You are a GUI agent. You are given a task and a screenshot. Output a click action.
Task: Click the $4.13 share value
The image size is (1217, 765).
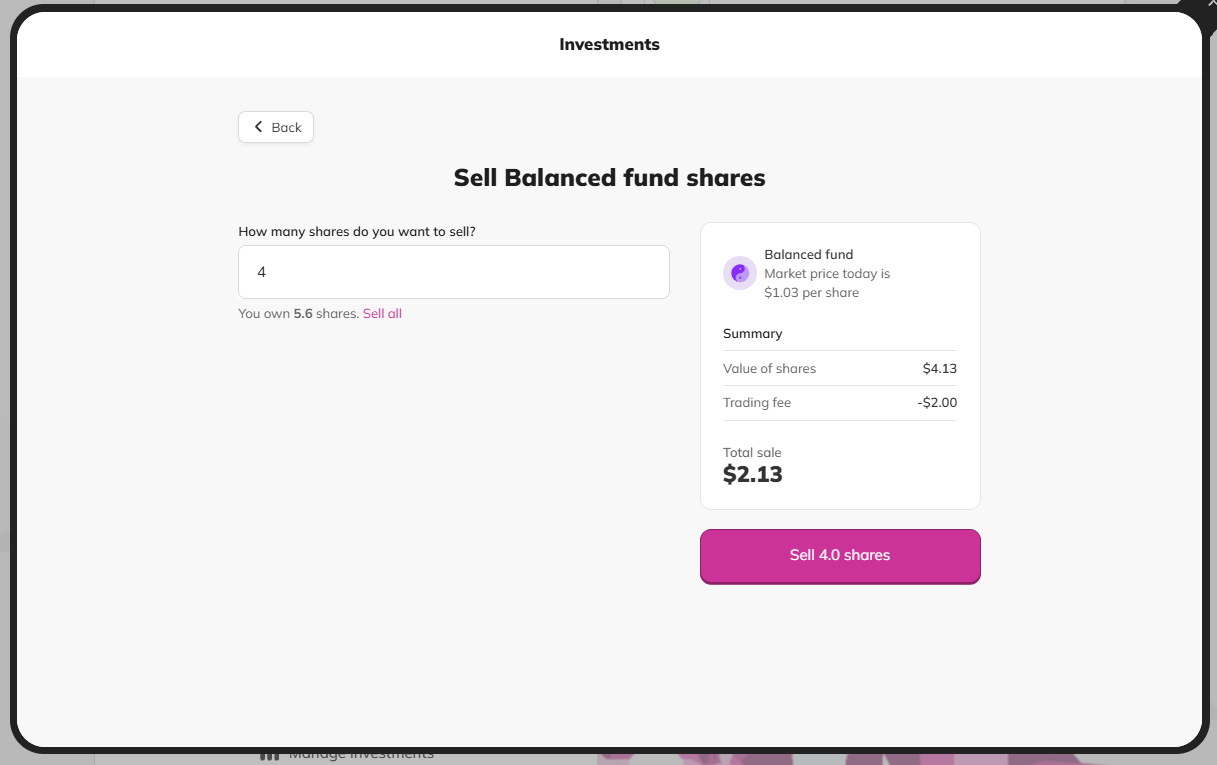pos(940,369)
